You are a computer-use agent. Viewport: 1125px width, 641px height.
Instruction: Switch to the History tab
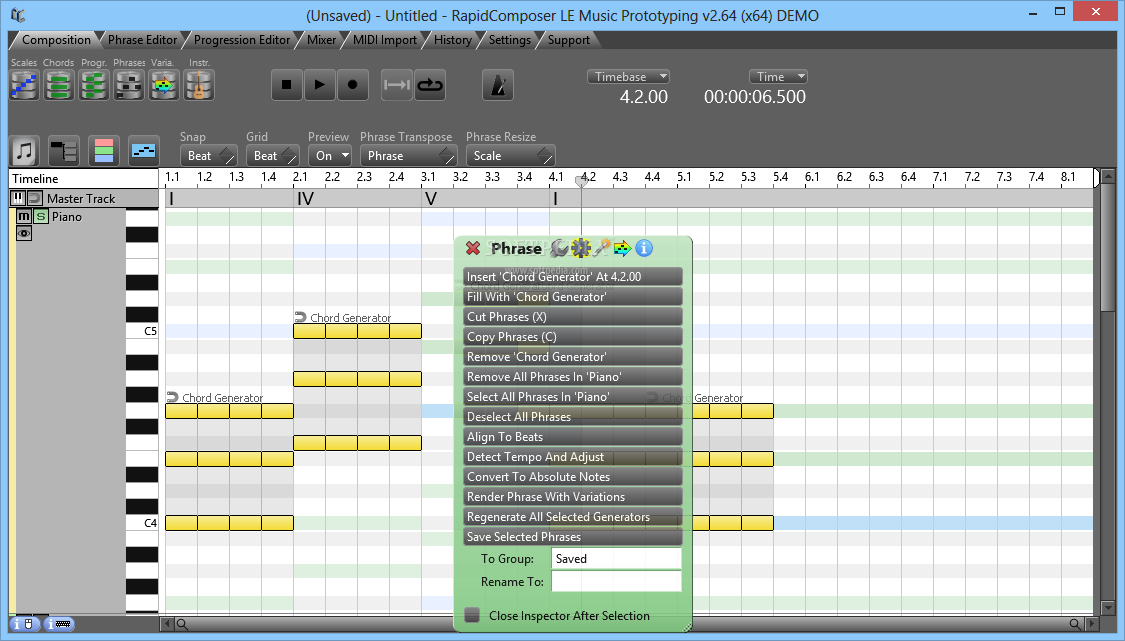click(453, 40)
